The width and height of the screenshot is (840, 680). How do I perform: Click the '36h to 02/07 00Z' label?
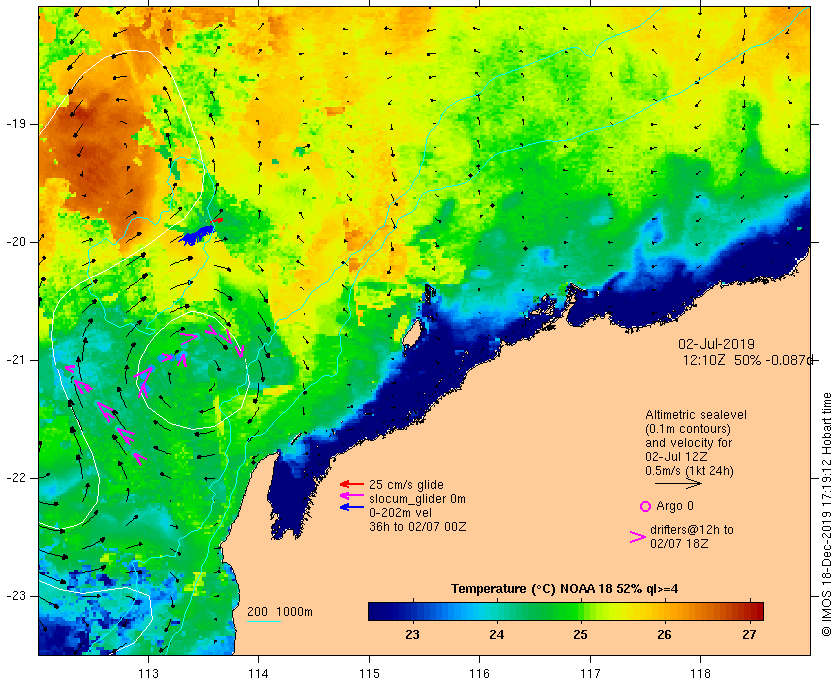(417, 527)
